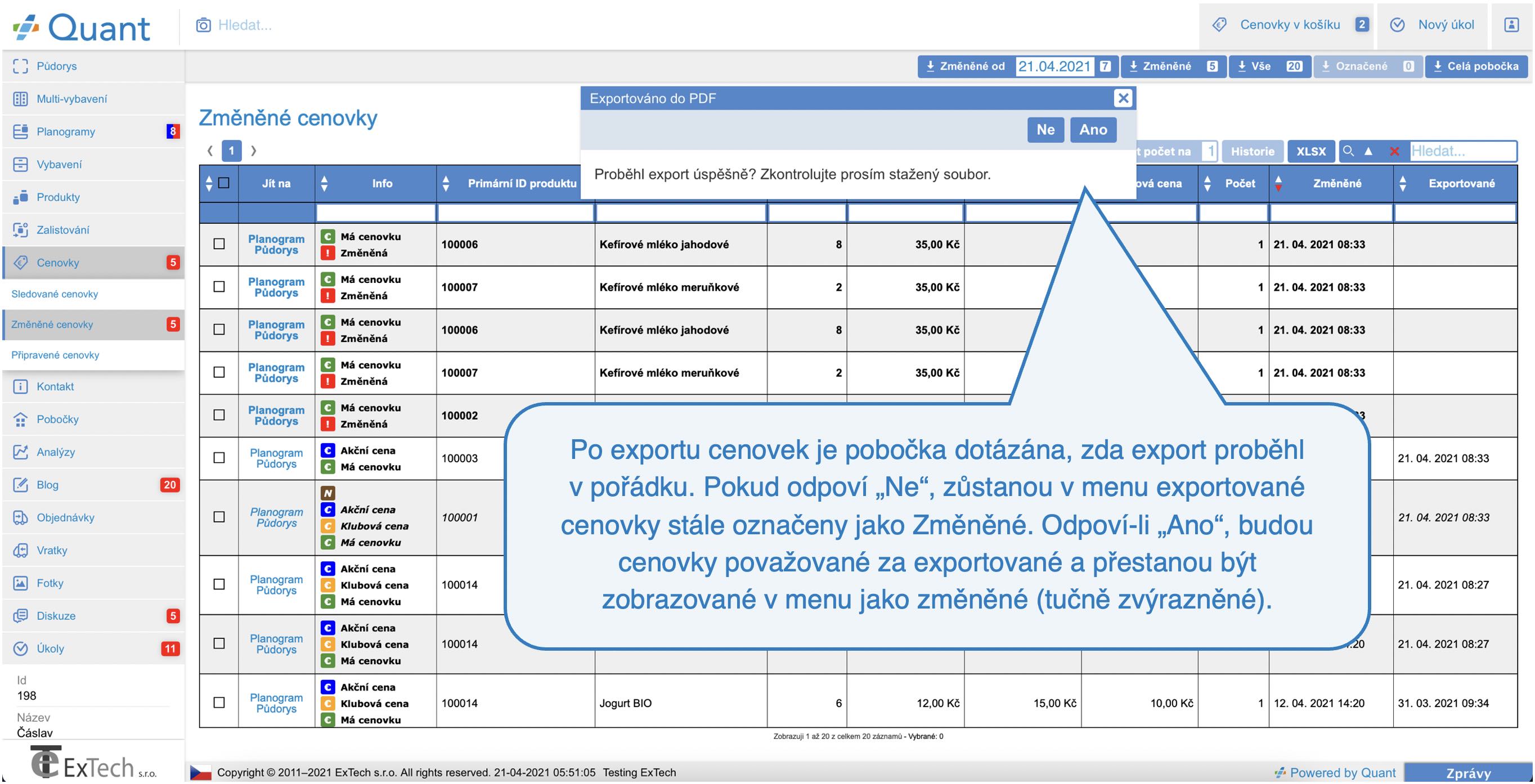This screenshot has height=784, width=1535.
Task: Open Planogram link in first table row
Action: [x=276, y=239]
